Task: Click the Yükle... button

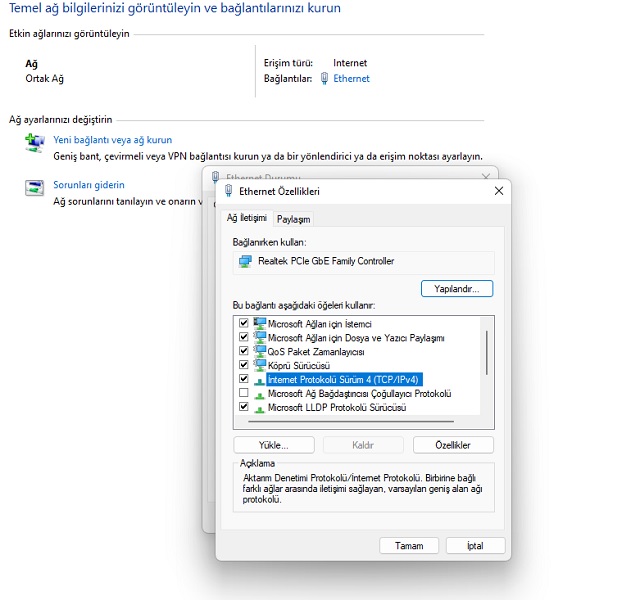Action: pos(273,445)
